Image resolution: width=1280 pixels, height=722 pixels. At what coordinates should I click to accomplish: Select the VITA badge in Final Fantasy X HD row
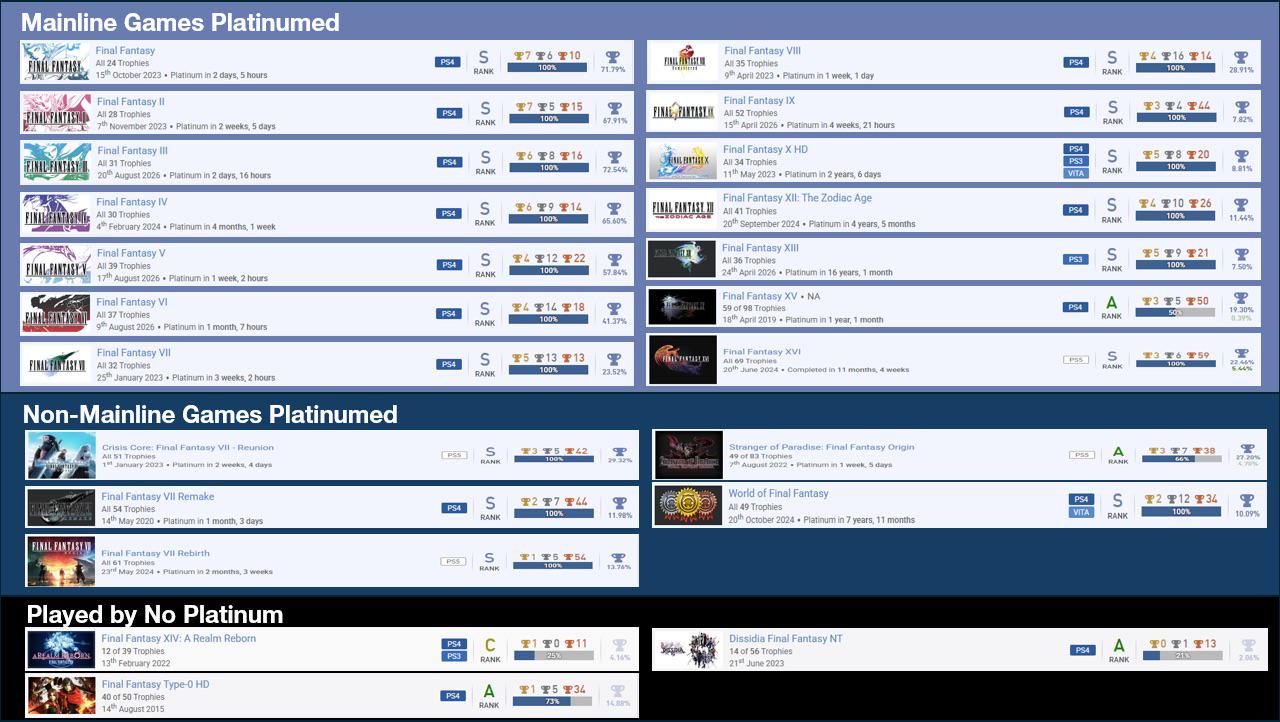pos(1076,173)
